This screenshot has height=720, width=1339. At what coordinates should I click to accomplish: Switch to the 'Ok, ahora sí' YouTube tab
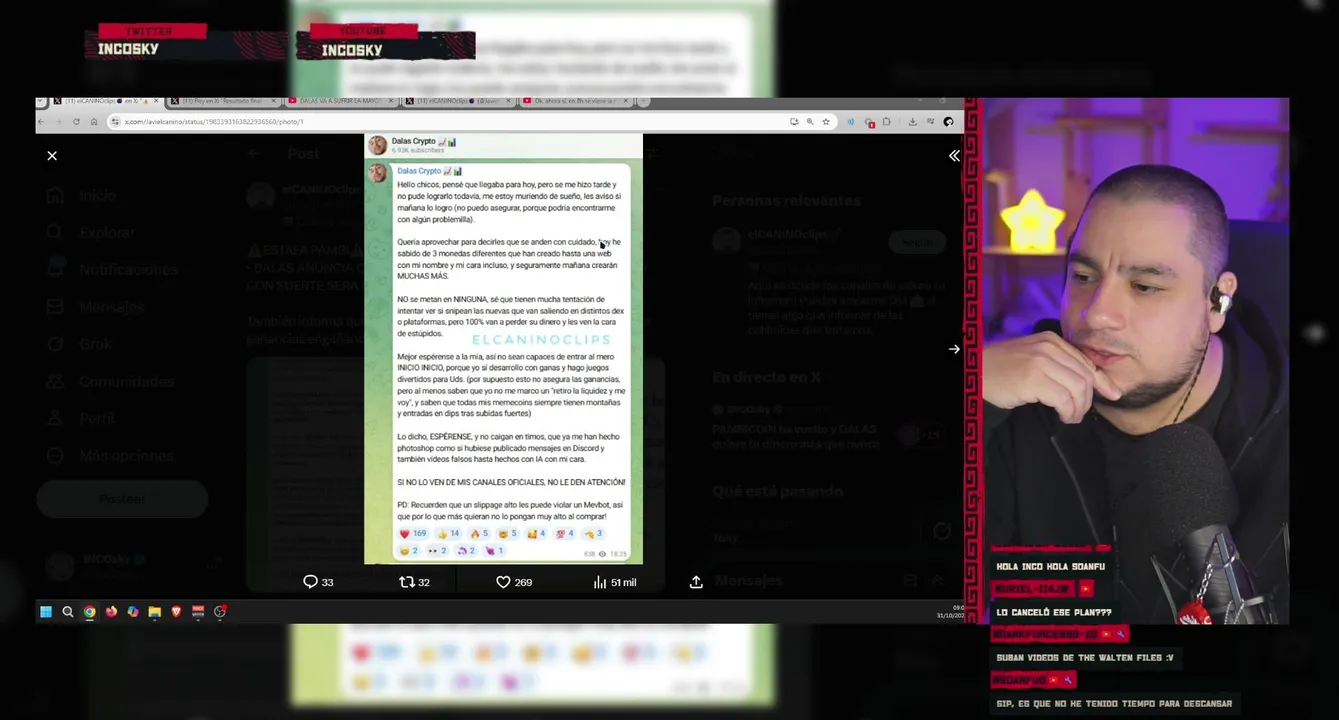[x=575, y=101]
